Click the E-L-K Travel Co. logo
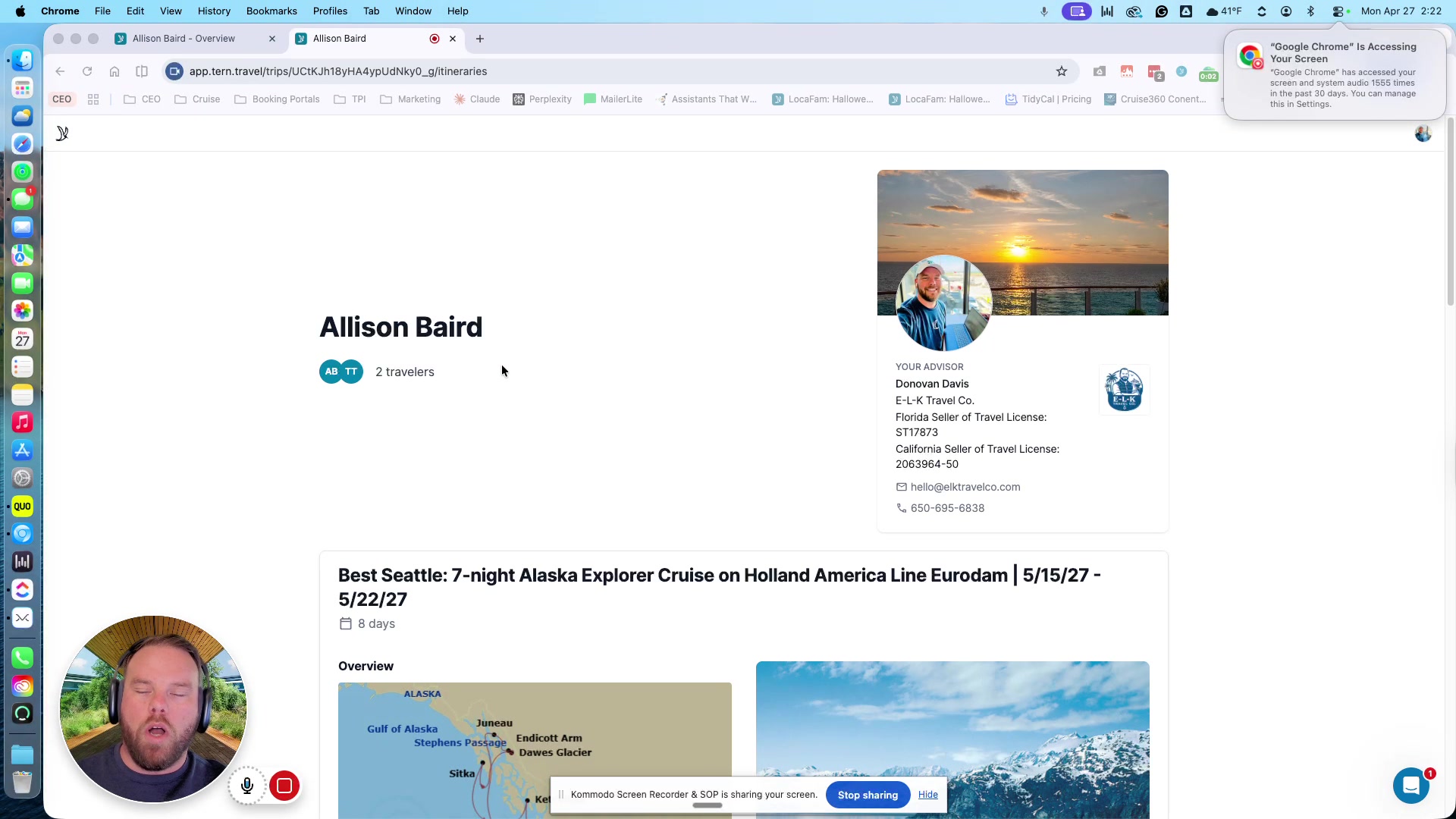This screenshot has width=1456, height=819. coord(1124,390)
